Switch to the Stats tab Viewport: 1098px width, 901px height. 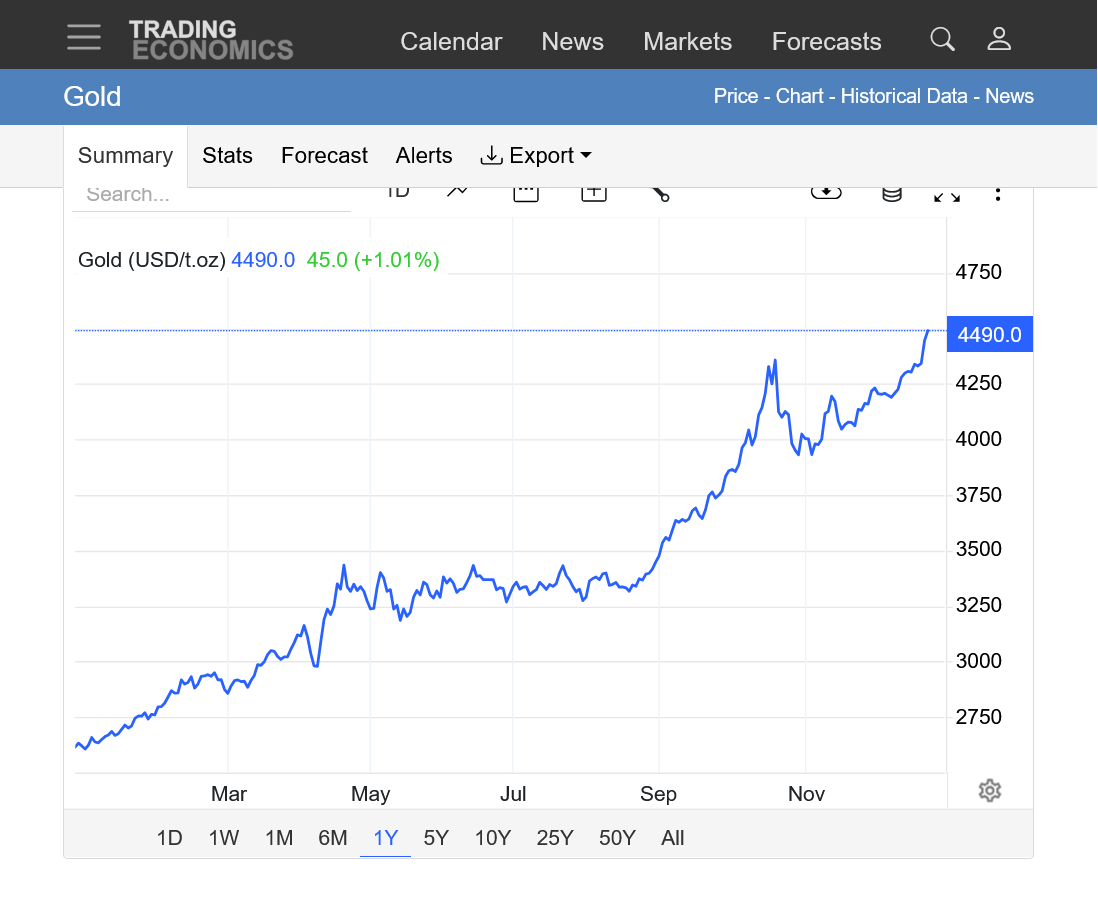coord(227,156)
